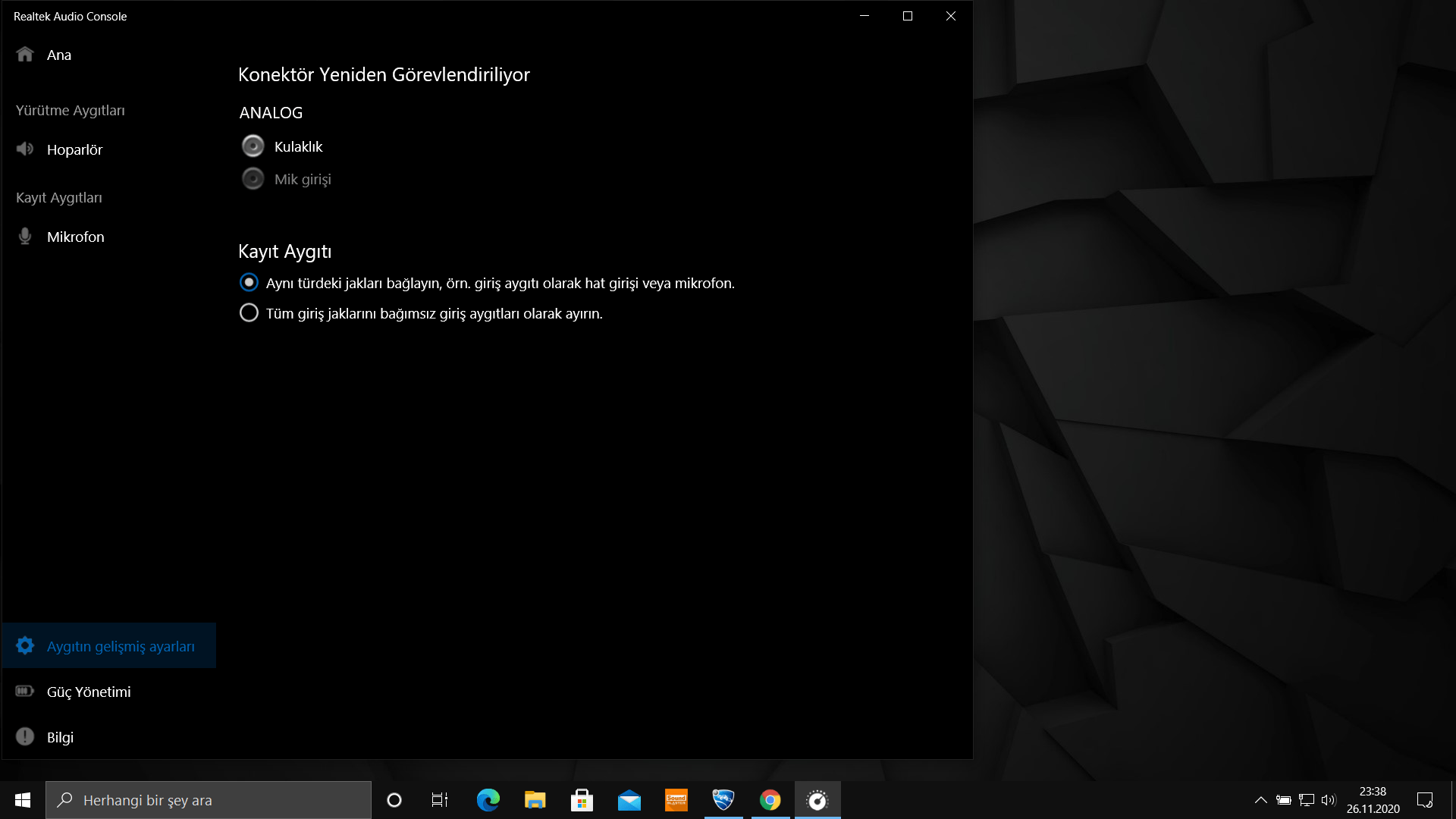The width and height of the screenshot is (1456, 819).
Task: Click the advanced settings gear icon
Action: (25, 645)
